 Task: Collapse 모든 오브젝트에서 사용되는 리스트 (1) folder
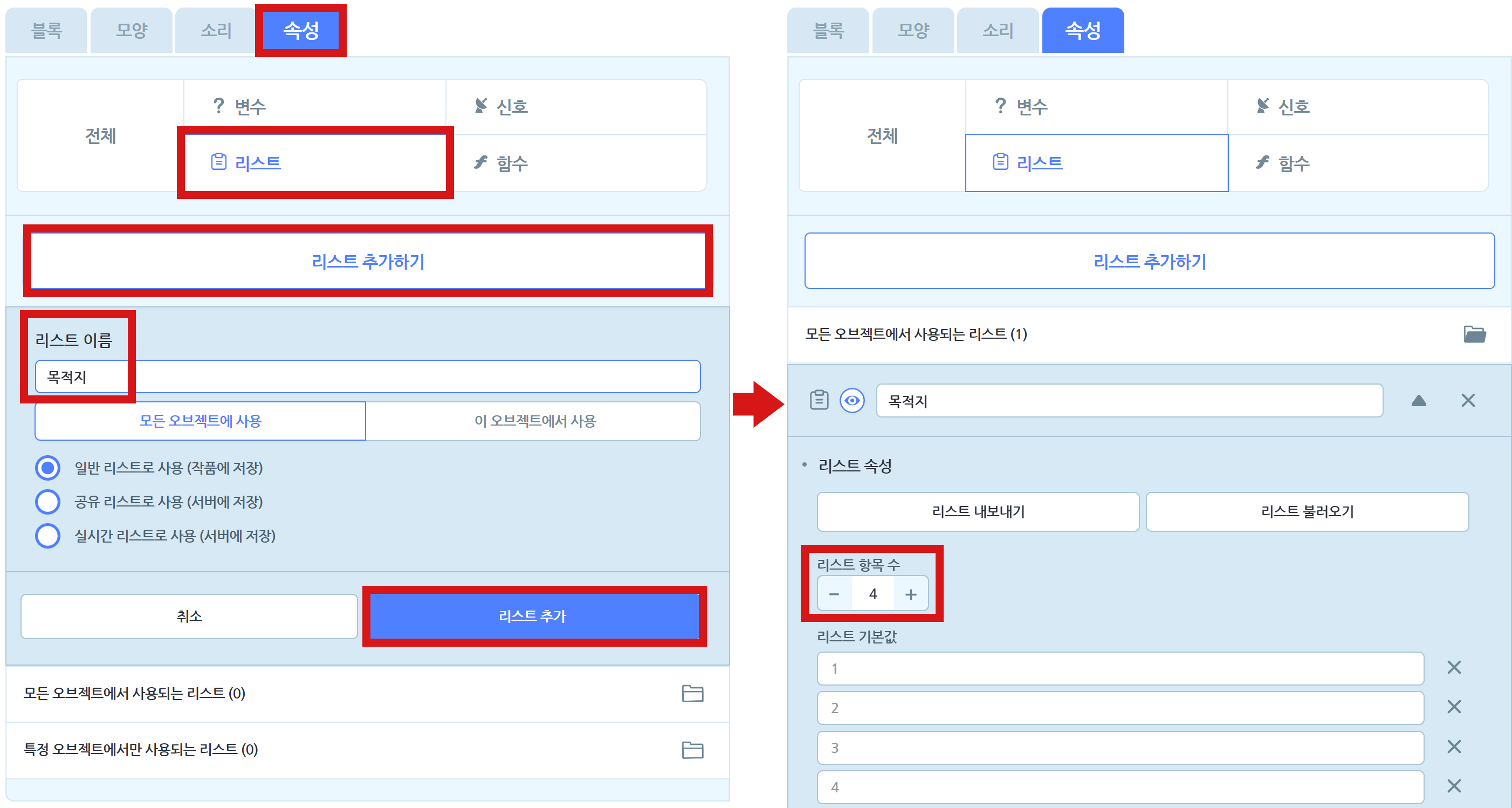(x=1474, y=334)
